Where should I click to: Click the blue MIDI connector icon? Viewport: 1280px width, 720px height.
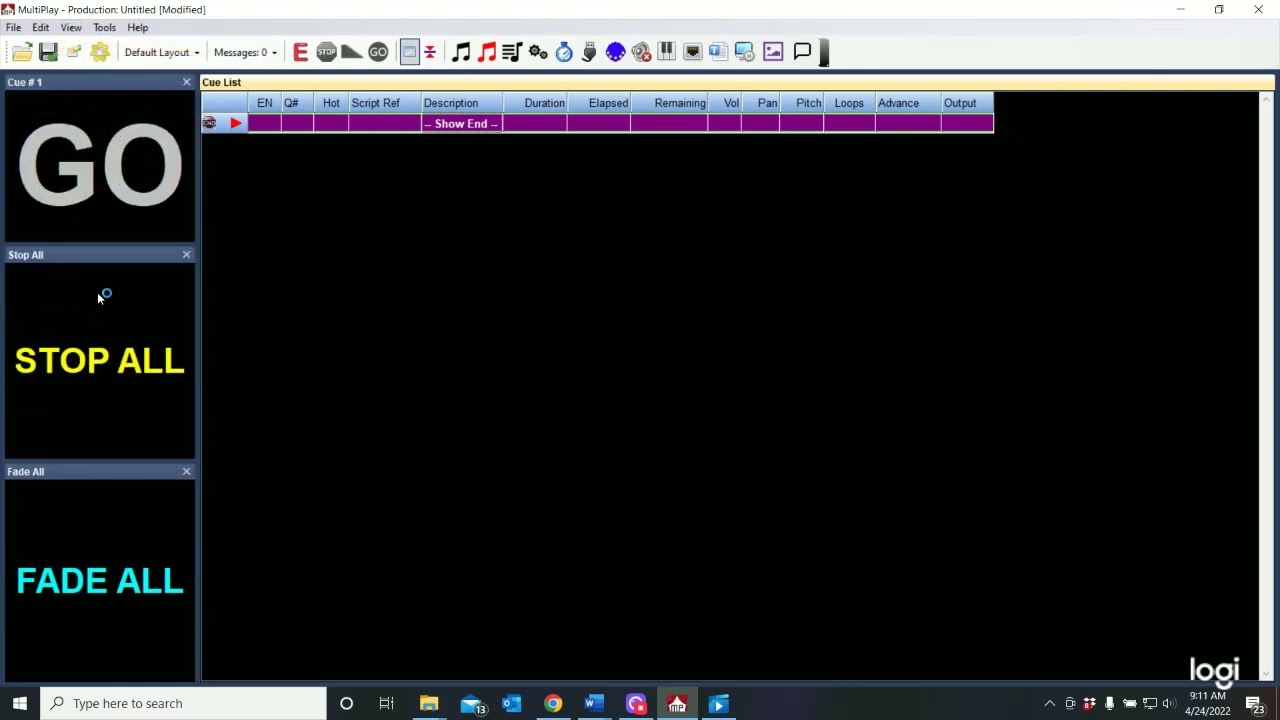pyautogui.click(x=615, y=52)
